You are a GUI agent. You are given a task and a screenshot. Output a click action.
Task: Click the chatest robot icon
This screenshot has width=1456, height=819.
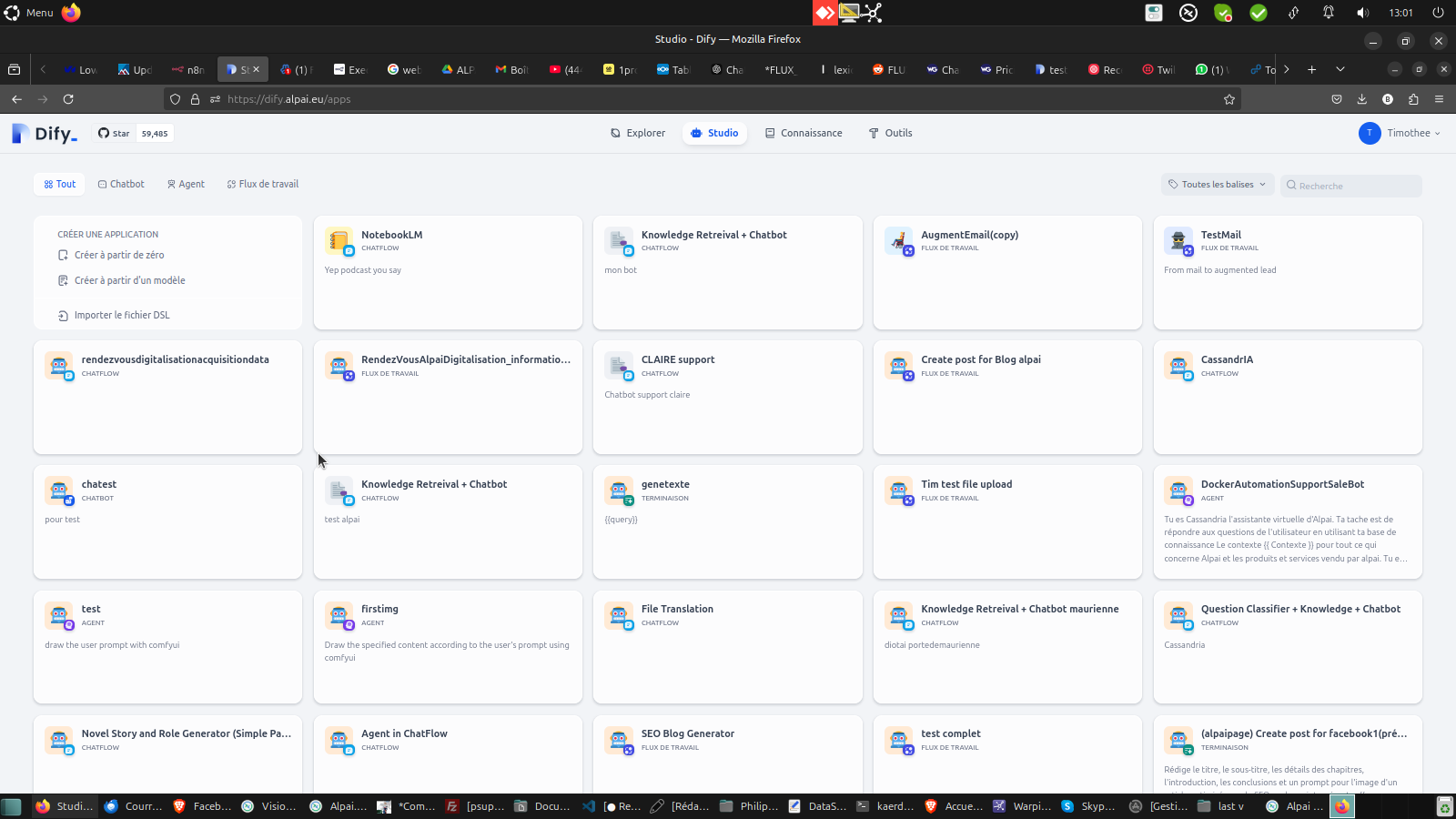point(59,490)
